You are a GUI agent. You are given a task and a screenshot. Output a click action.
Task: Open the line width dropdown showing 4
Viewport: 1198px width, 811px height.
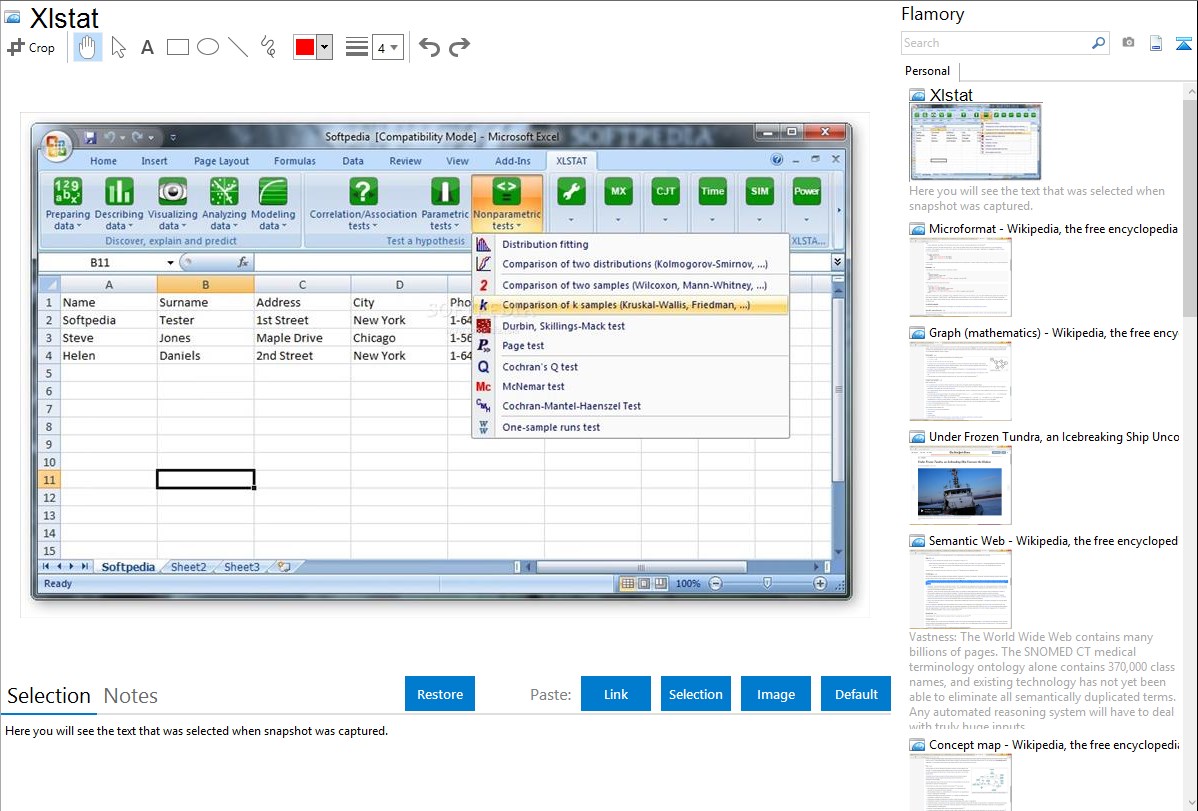tap(388, 47)
